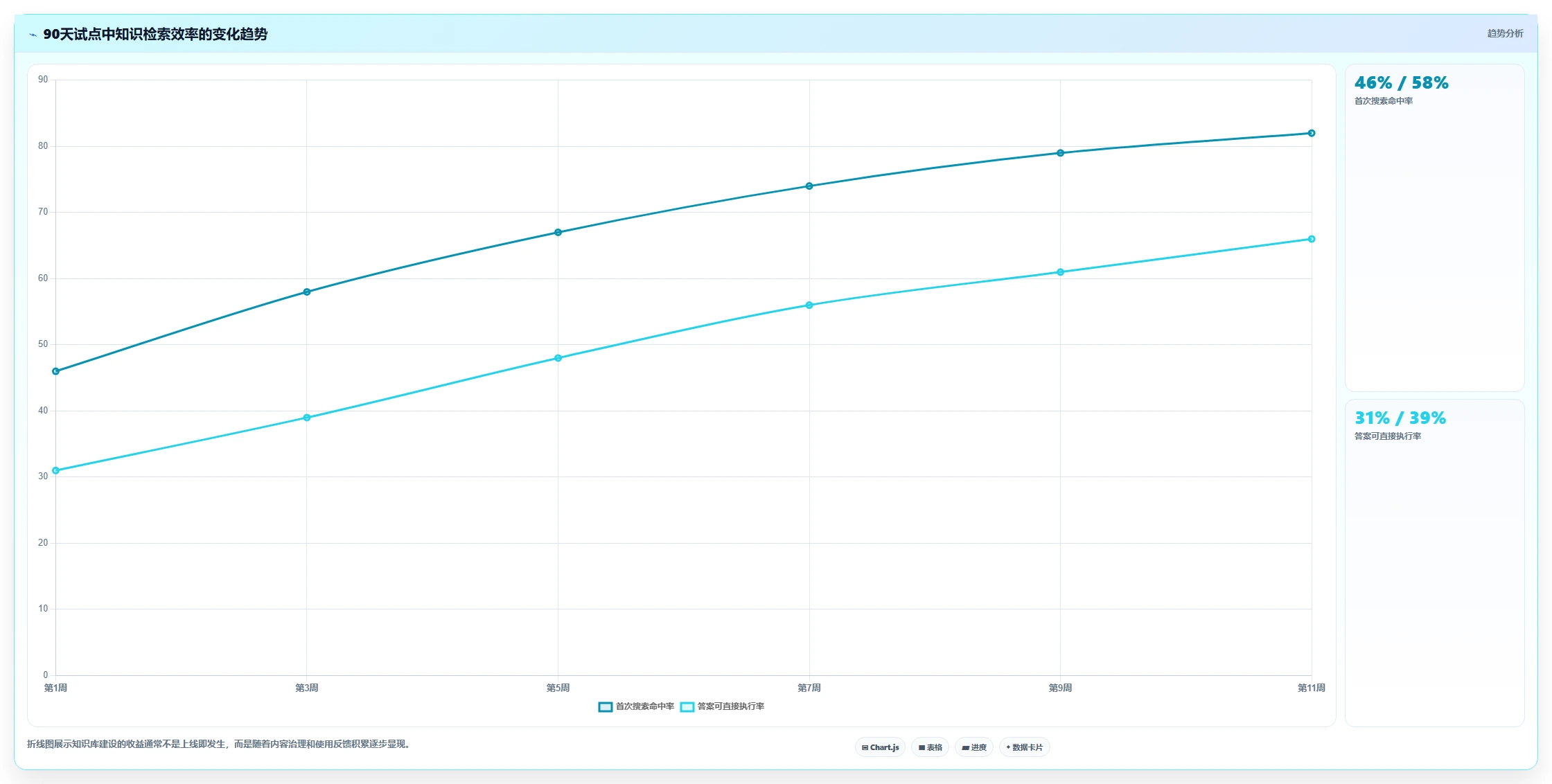Click the footer note starting 折线图展示知识库建设
This screenshot has height=784, width=1552.
(x=220, y=745)
